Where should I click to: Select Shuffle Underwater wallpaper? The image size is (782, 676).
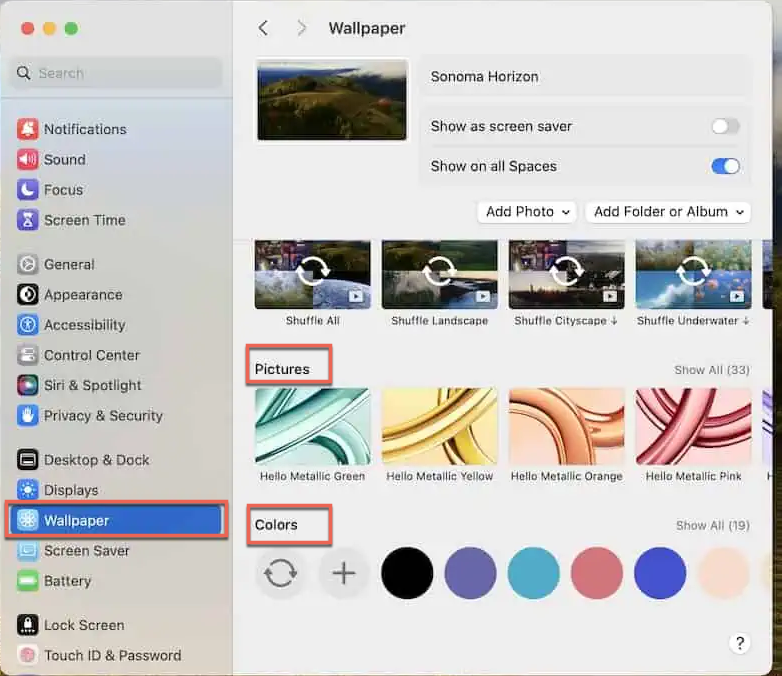693,274
